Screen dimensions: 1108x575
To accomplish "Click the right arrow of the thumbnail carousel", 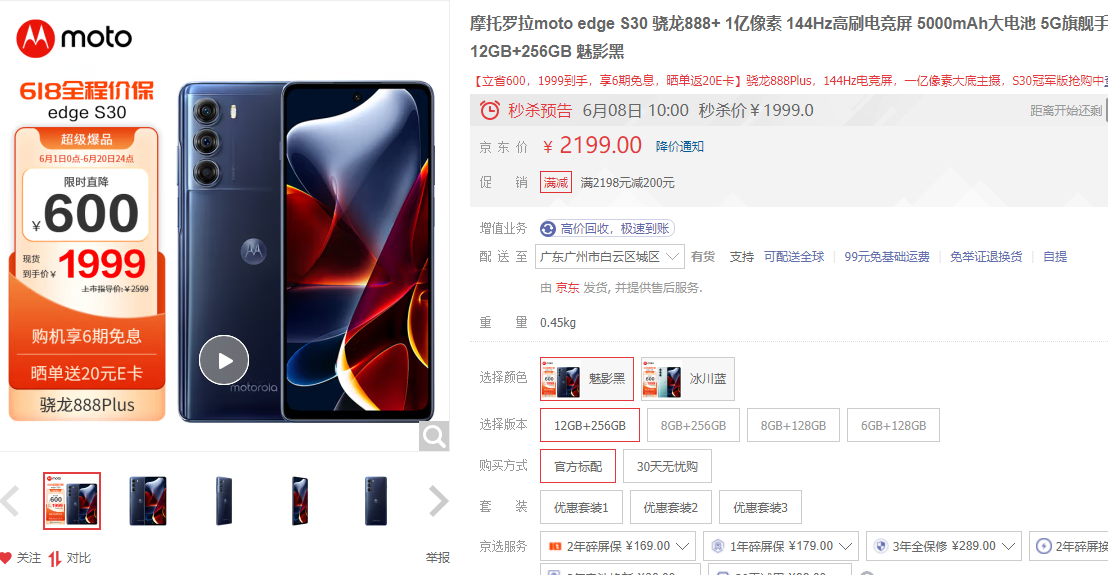I will (x=438, y=501).
